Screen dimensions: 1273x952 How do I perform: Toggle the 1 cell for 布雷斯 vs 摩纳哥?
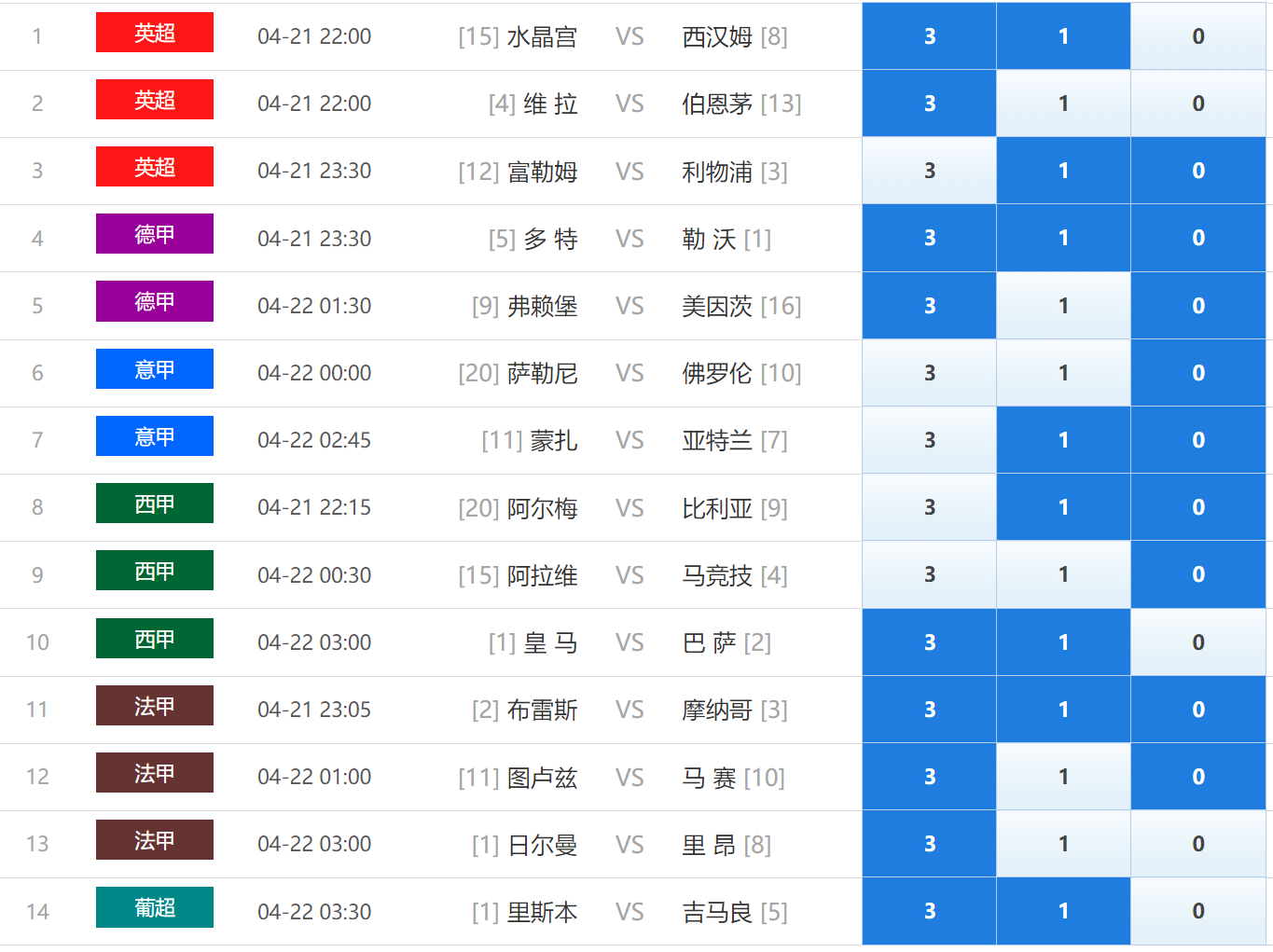tap(1063, 710)
